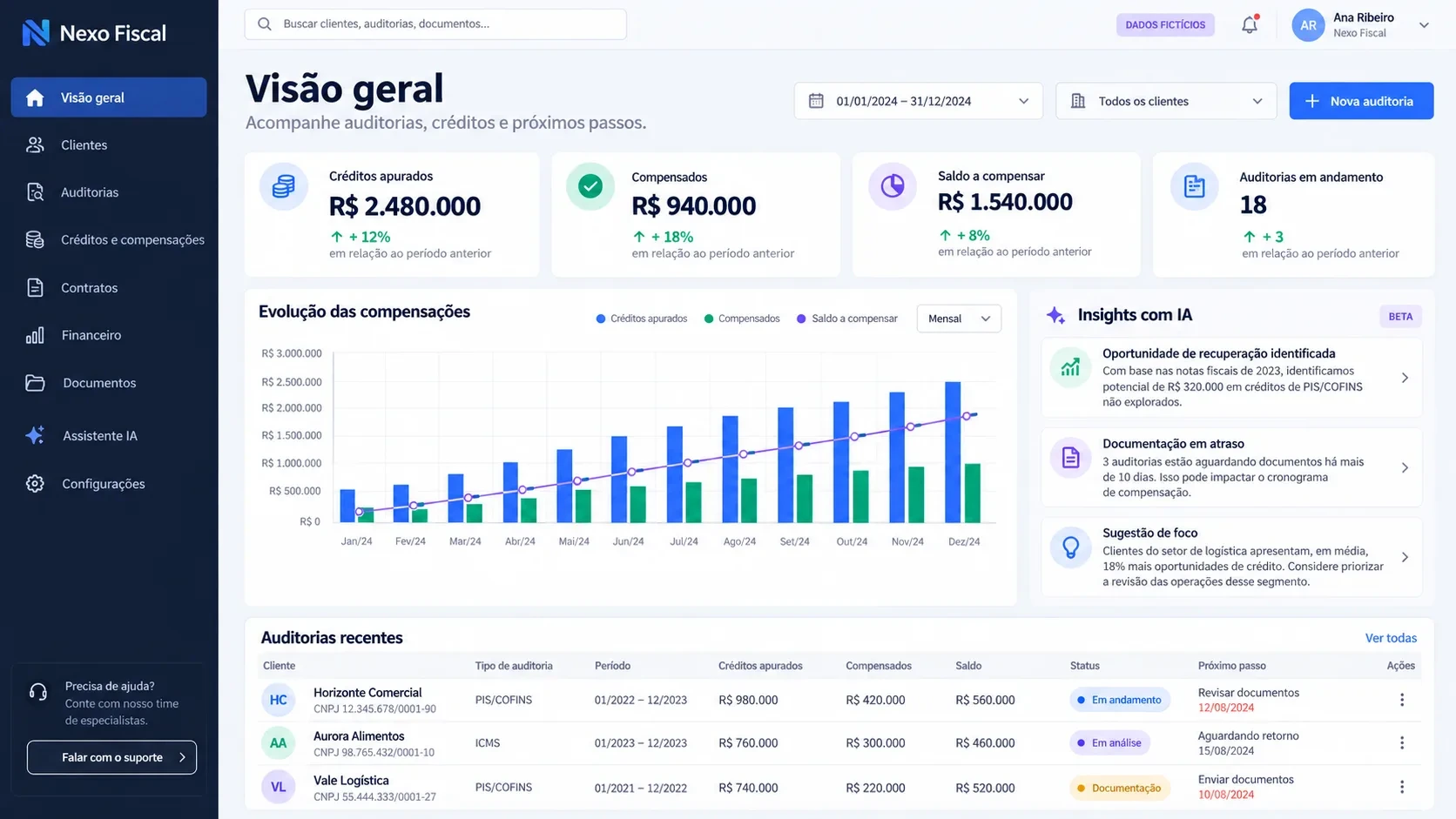Open actions menu for Aurora Alimentos row
This screenshot has width=1456, height=819.
point(1402,743)
